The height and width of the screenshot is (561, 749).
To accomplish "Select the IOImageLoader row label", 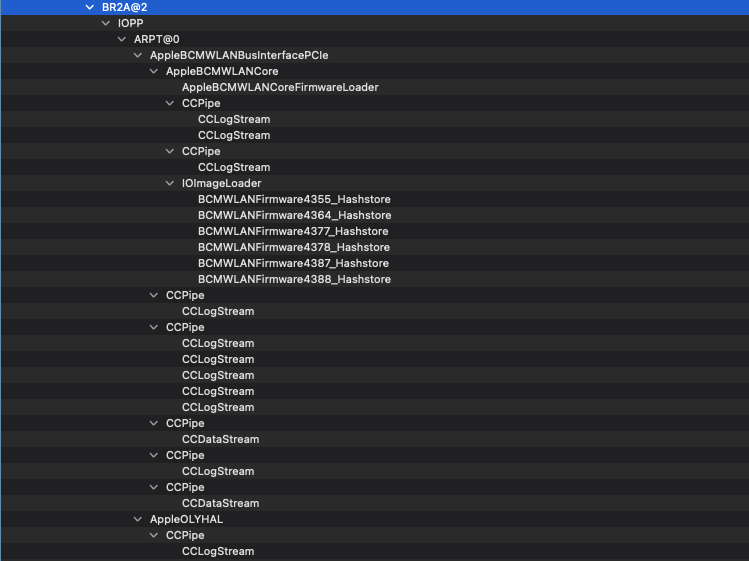I will coord(222,183).
